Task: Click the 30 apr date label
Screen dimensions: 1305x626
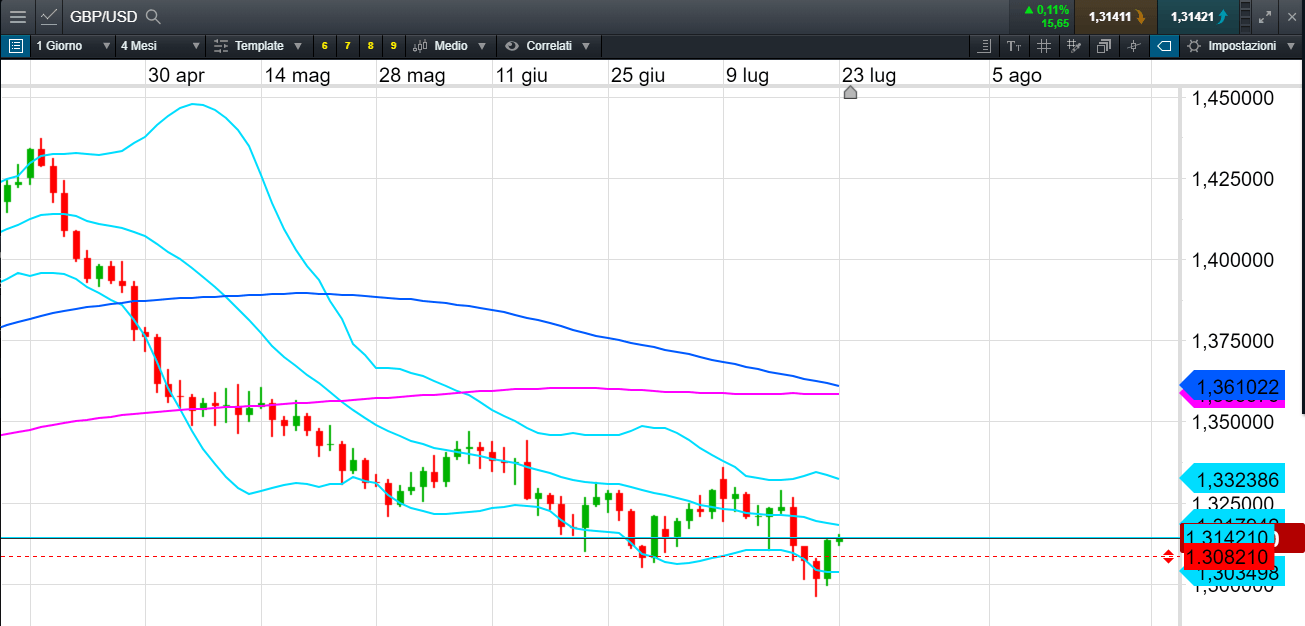Action: click(x=176, y=75)
